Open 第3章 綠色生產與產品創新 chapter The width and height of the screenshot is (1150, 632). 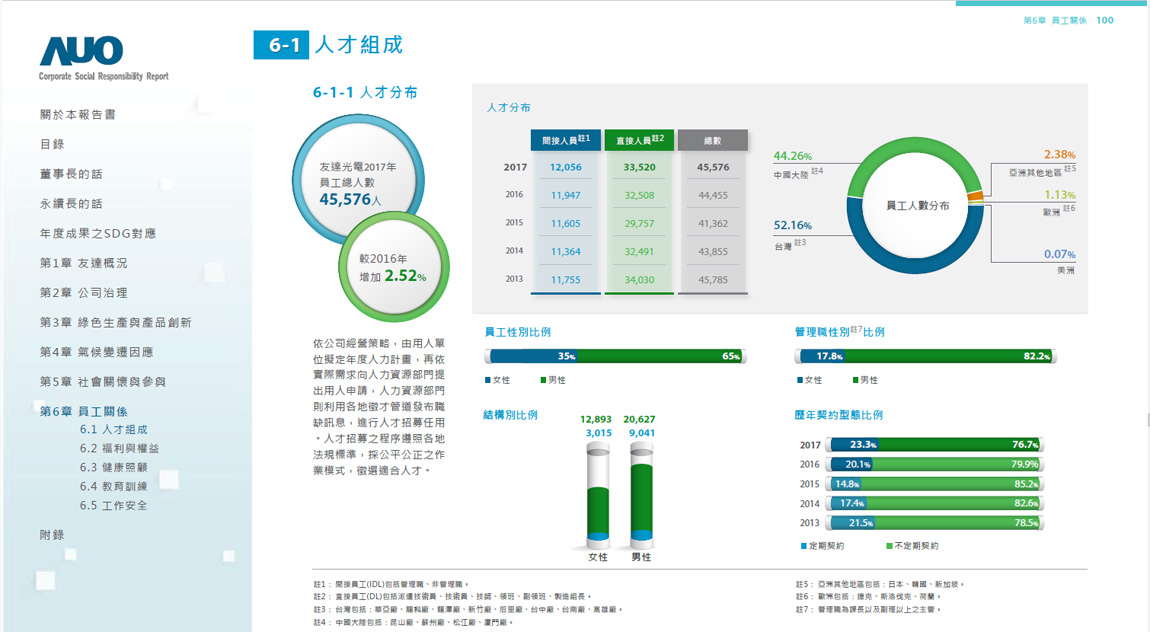coord(115,322)
